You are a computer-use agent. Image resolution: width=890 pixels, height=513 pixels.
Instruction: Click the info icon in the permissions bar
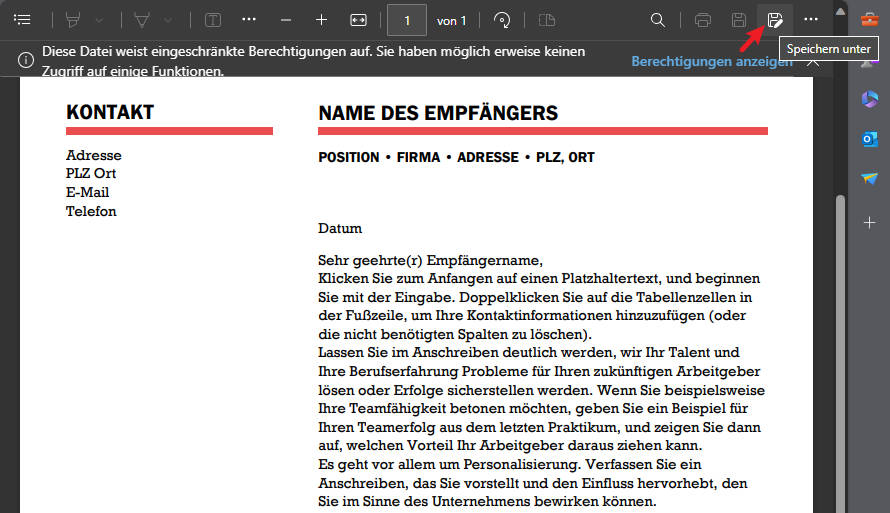[x=26, y=60]
